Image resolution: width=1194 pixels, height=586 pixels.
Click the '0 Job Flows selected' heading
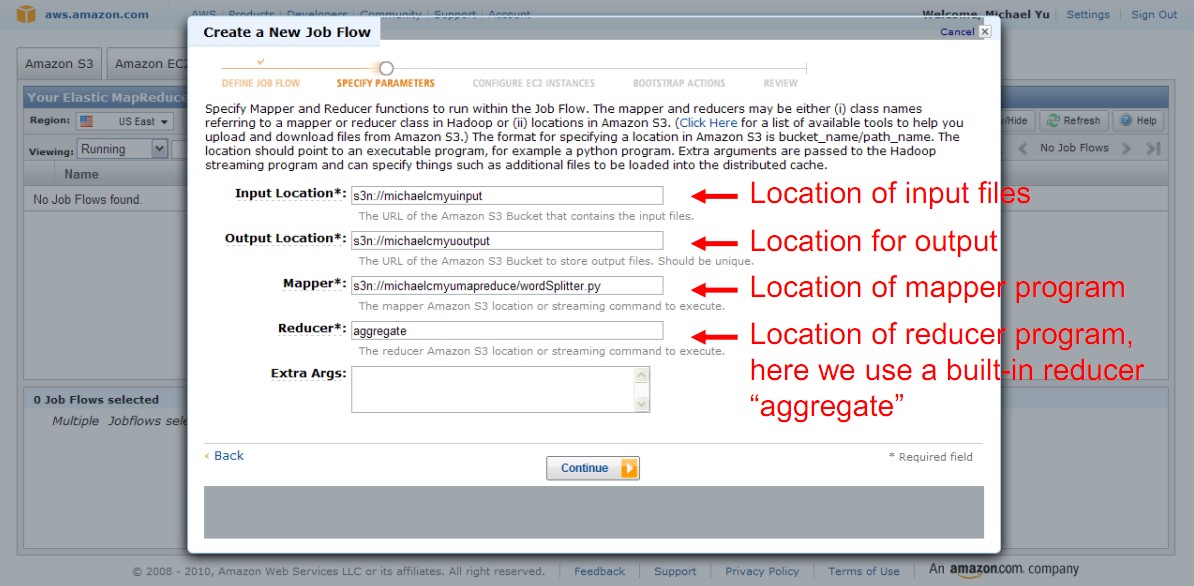[x=96, y=400]
